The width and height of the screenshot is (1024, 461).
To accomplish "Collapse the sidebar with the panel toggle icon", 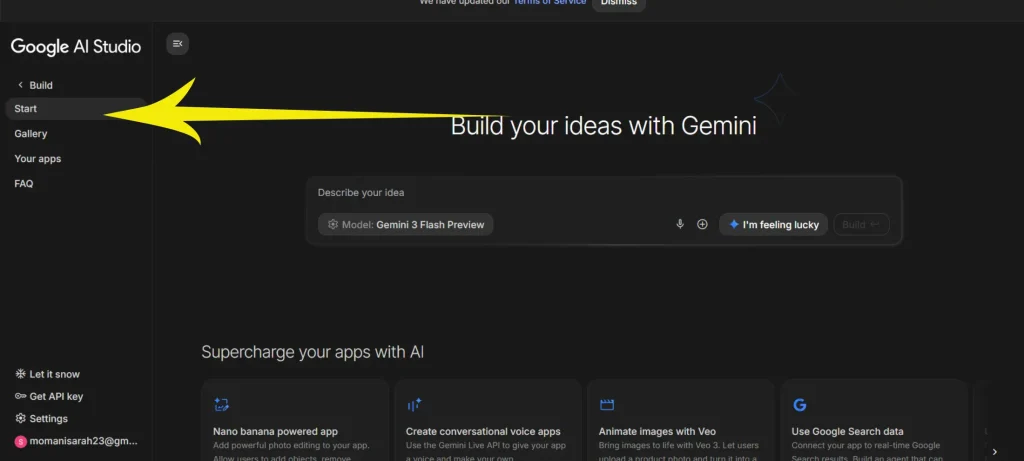I will (x=177, y=44).
